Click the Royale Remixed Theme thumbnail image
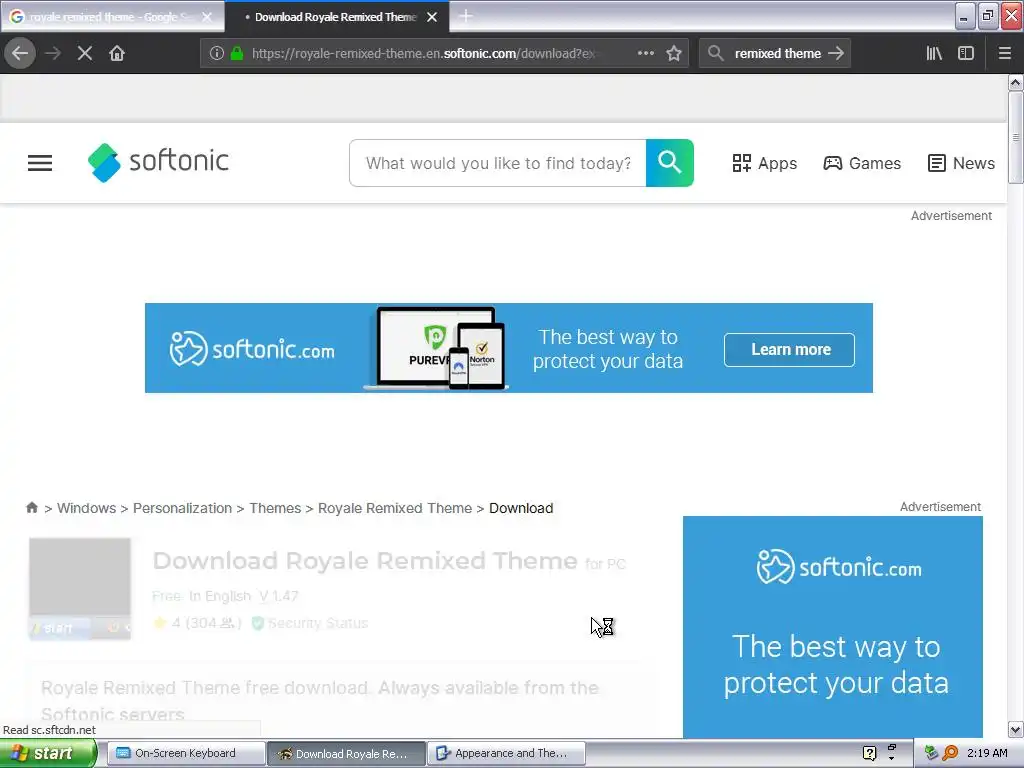This screenshot has height=768, width=1024. [80, 588]
